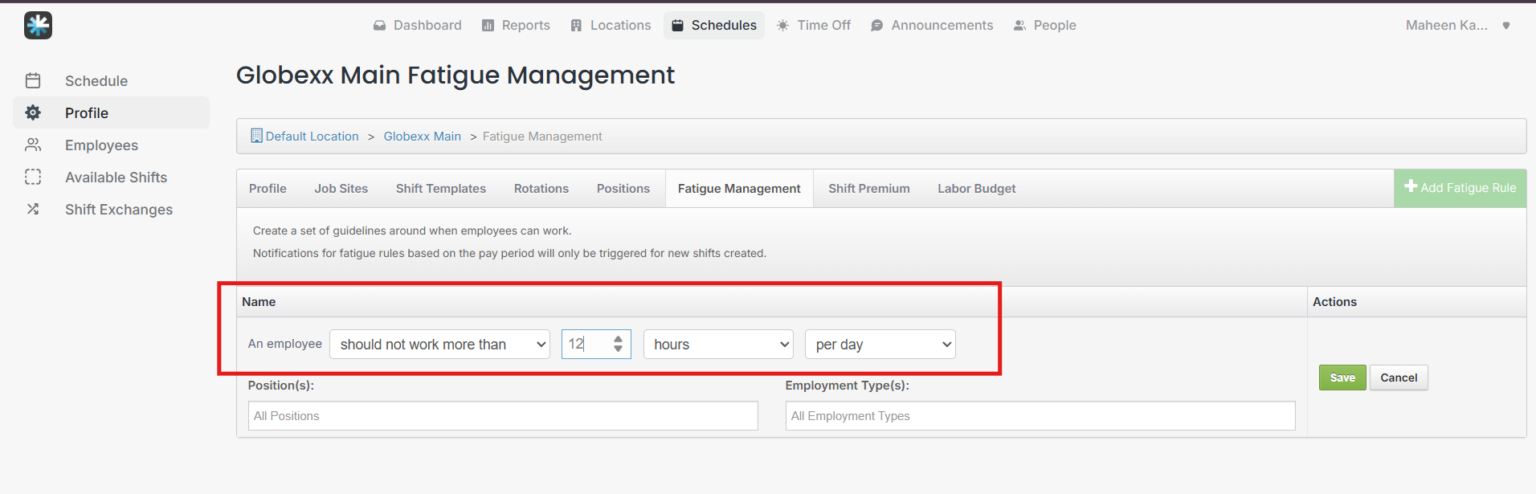Switch to the Shift Templates tab

[440, 188]
